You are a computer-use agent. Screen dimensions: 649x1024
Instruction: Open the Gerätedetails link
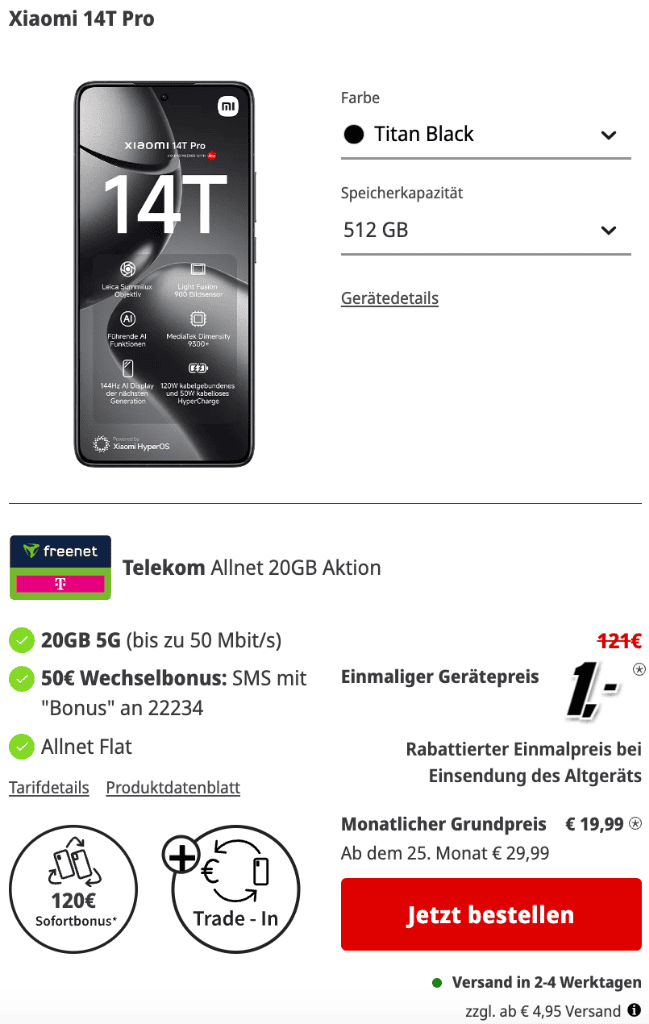tap(390, 298)
